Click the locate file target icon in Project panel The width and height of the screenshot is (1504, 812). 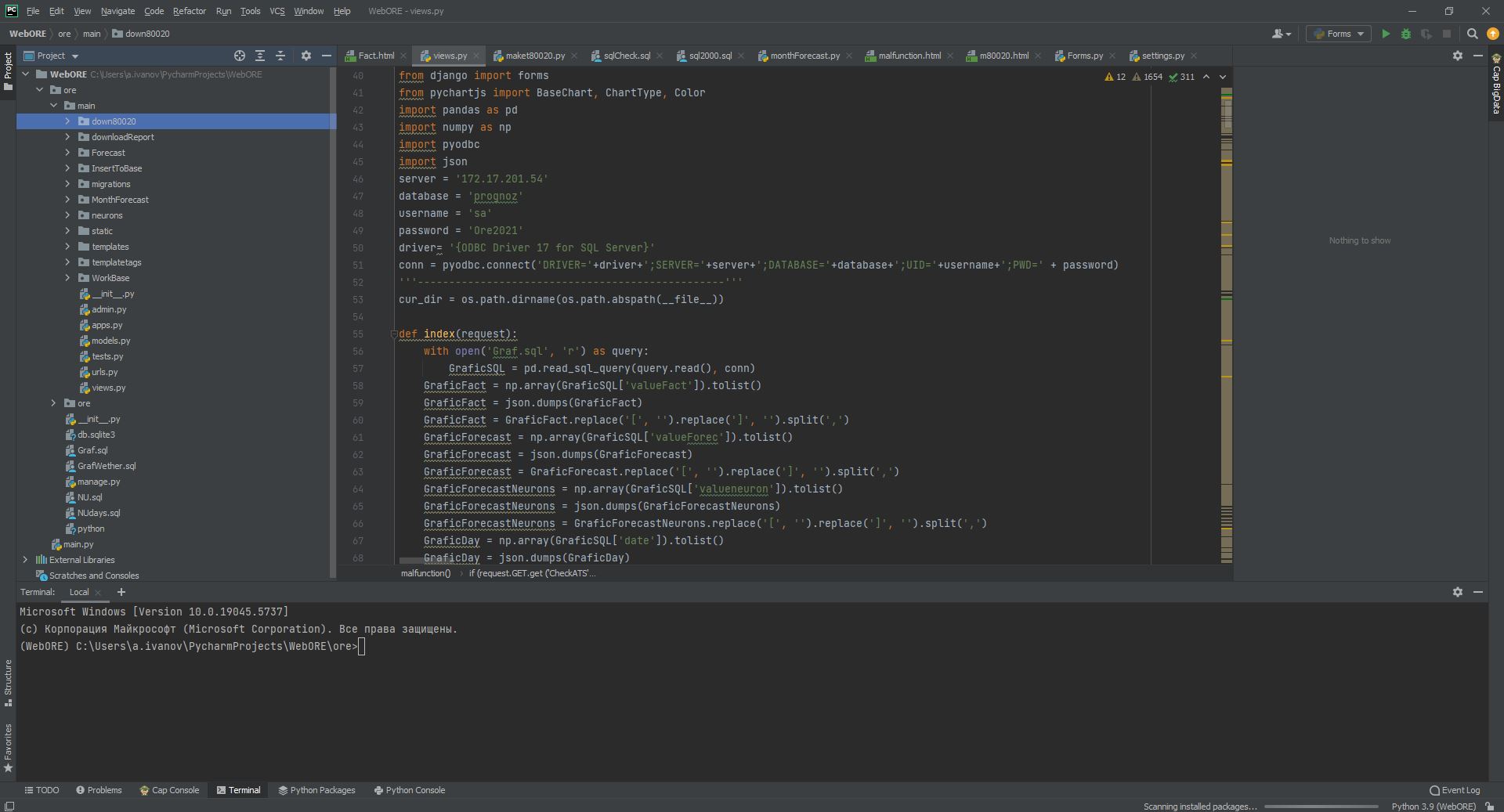tap(240, 56)
